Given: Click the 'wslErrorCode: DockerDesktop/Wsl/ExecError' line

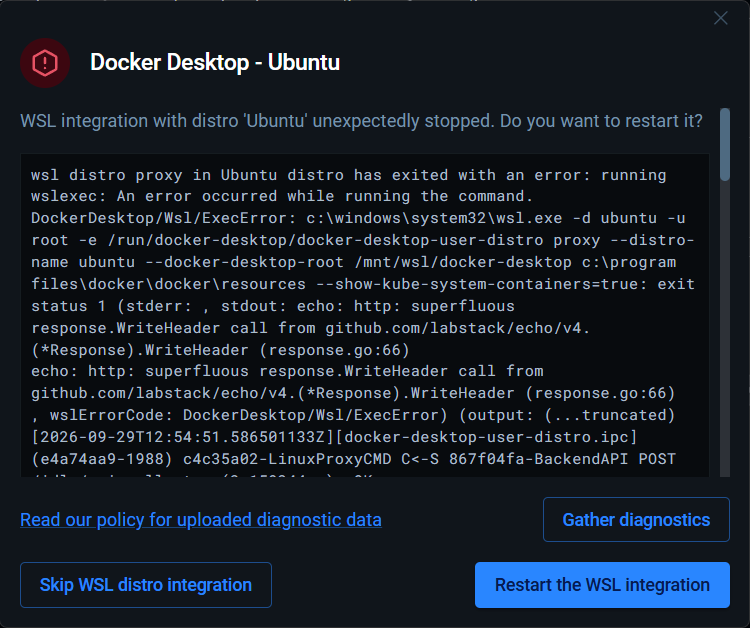Looking at the screenshot, I should click(x=353, y=415).
